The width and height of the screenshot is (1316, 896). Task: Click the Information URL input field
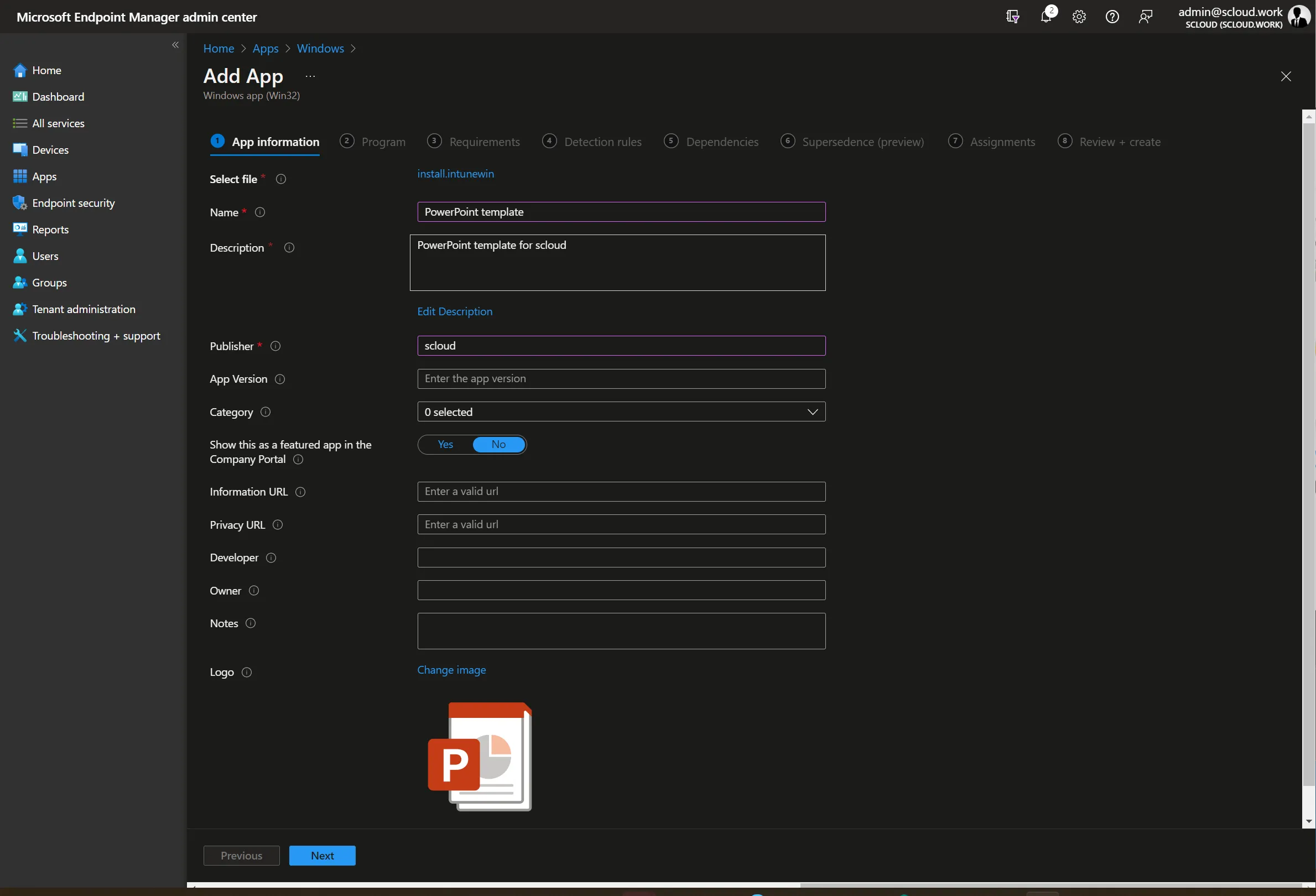pos(621,492)
